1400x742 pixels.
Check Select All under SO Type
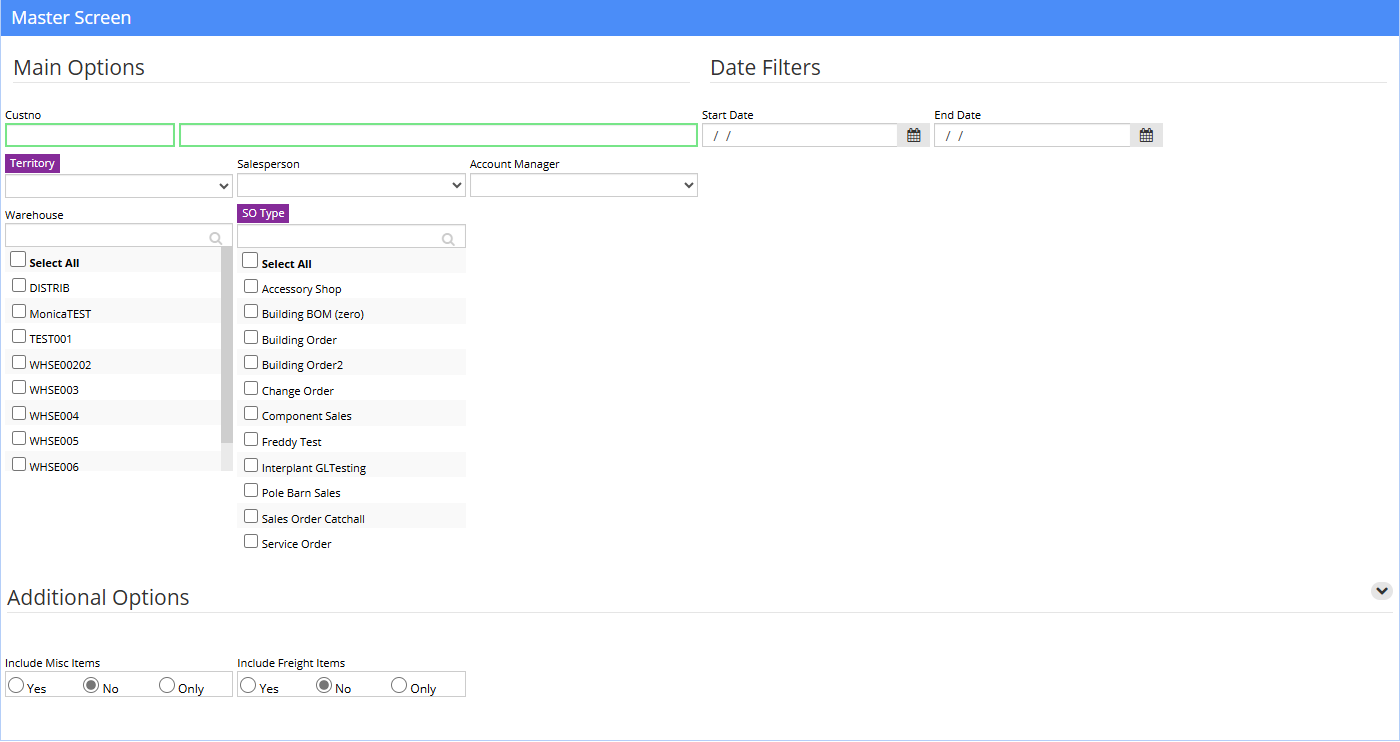point(250,261)
